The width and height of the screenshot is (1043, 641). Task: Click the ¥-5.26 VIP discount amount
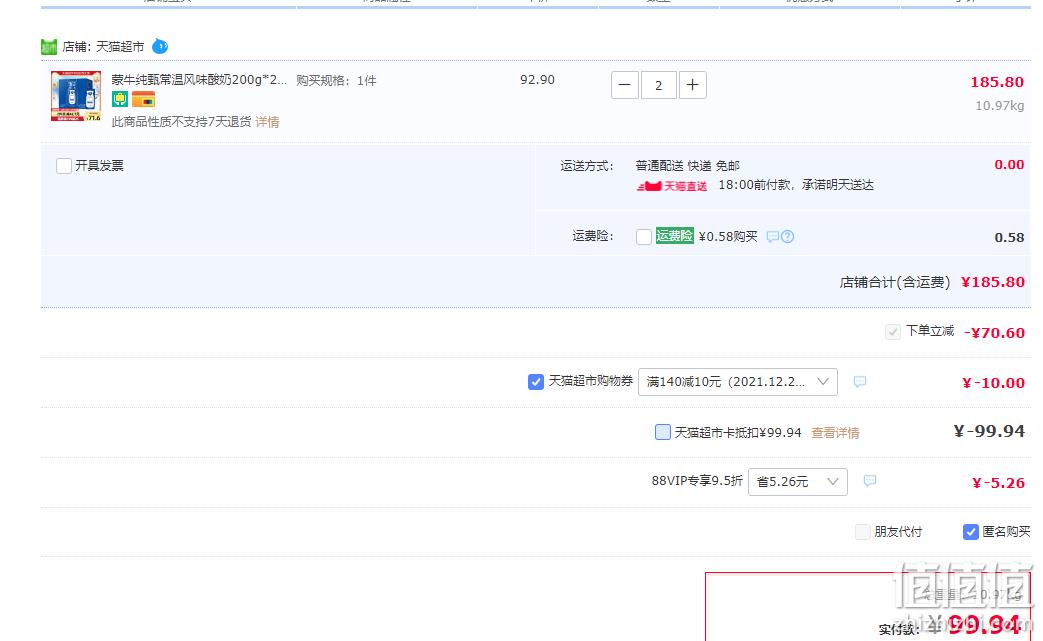click(x=998, y=483)
